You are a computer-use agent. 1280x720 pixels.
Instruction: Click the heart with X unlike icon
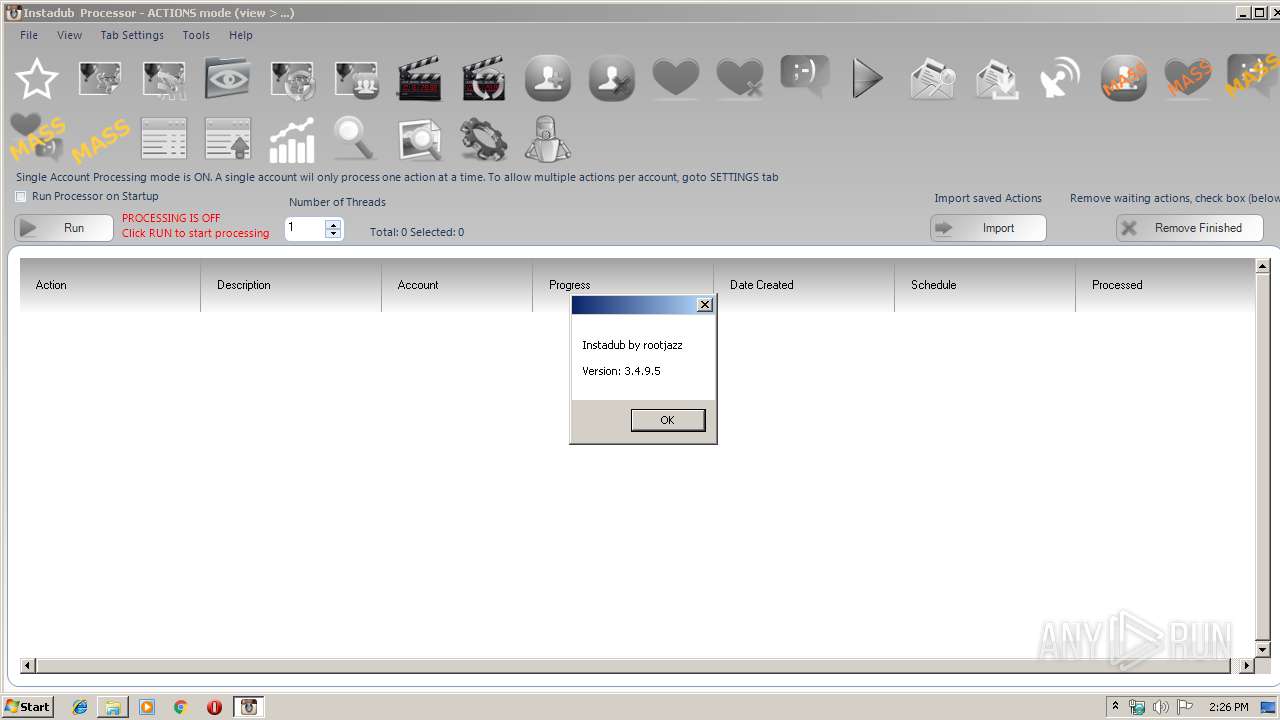[x=740, y=78]
